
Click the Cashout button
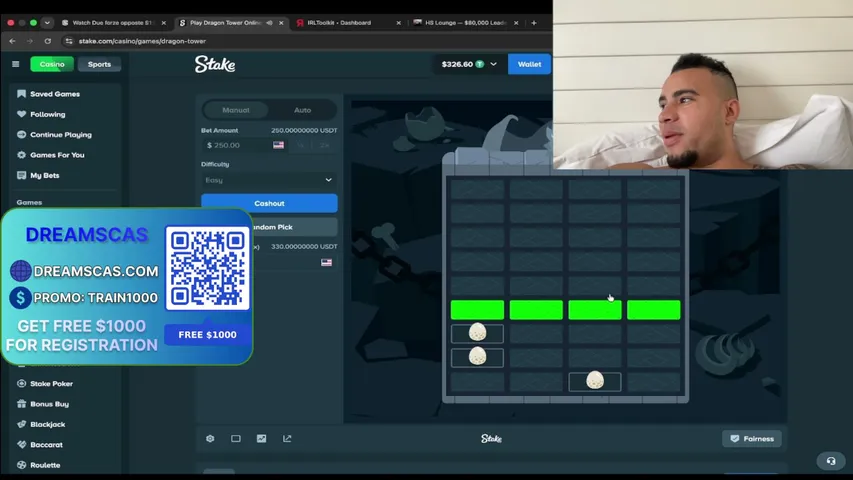tap(269, 203)
